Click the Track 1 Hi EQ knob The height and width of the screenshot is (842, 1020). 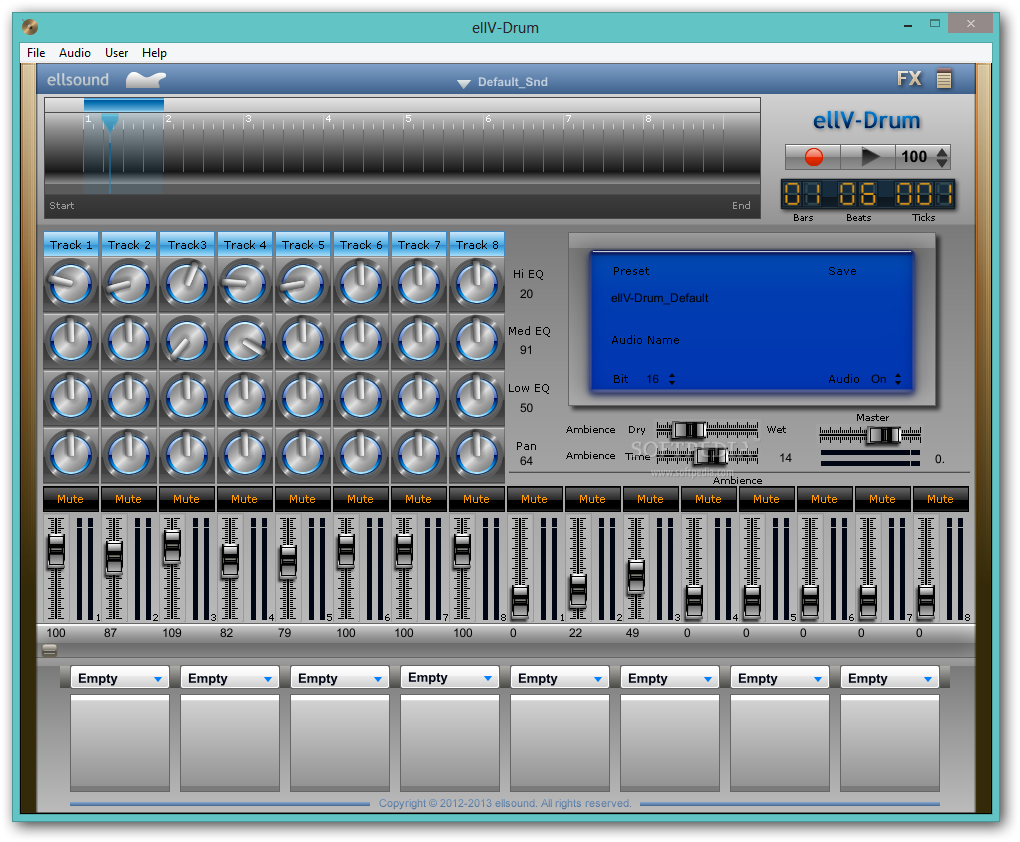pos(71,284)
